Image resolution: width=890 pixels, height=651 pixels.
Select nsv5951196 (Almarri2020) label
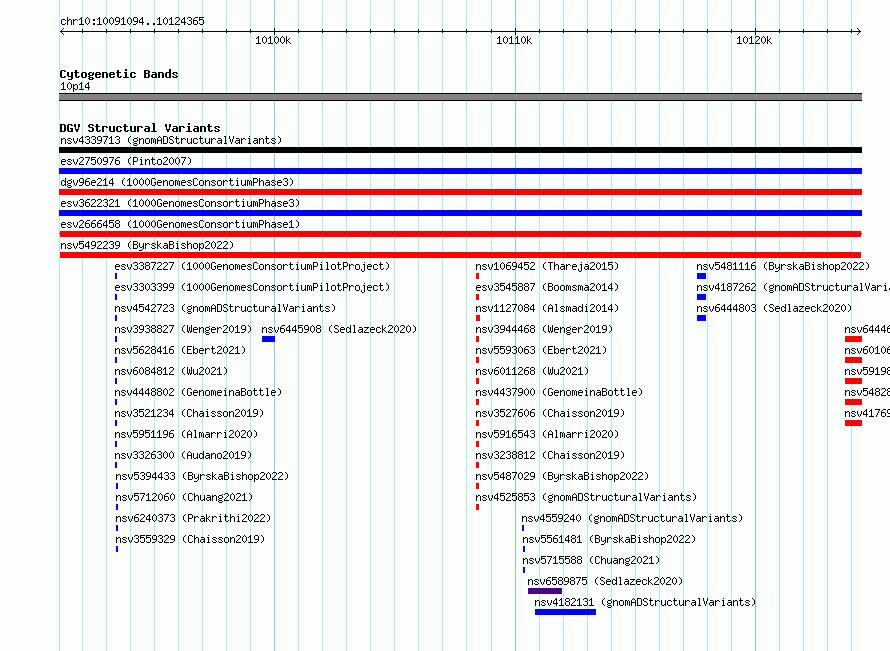186,434
